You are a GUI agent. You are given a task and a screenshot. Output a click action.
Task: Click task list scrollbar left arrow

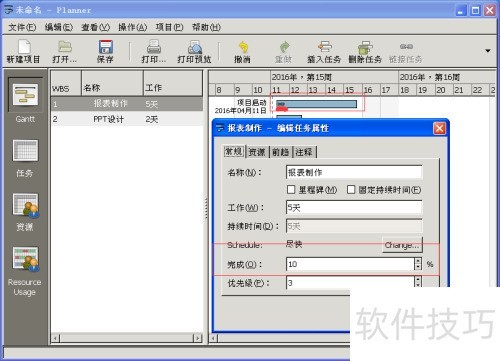point(55,338)
